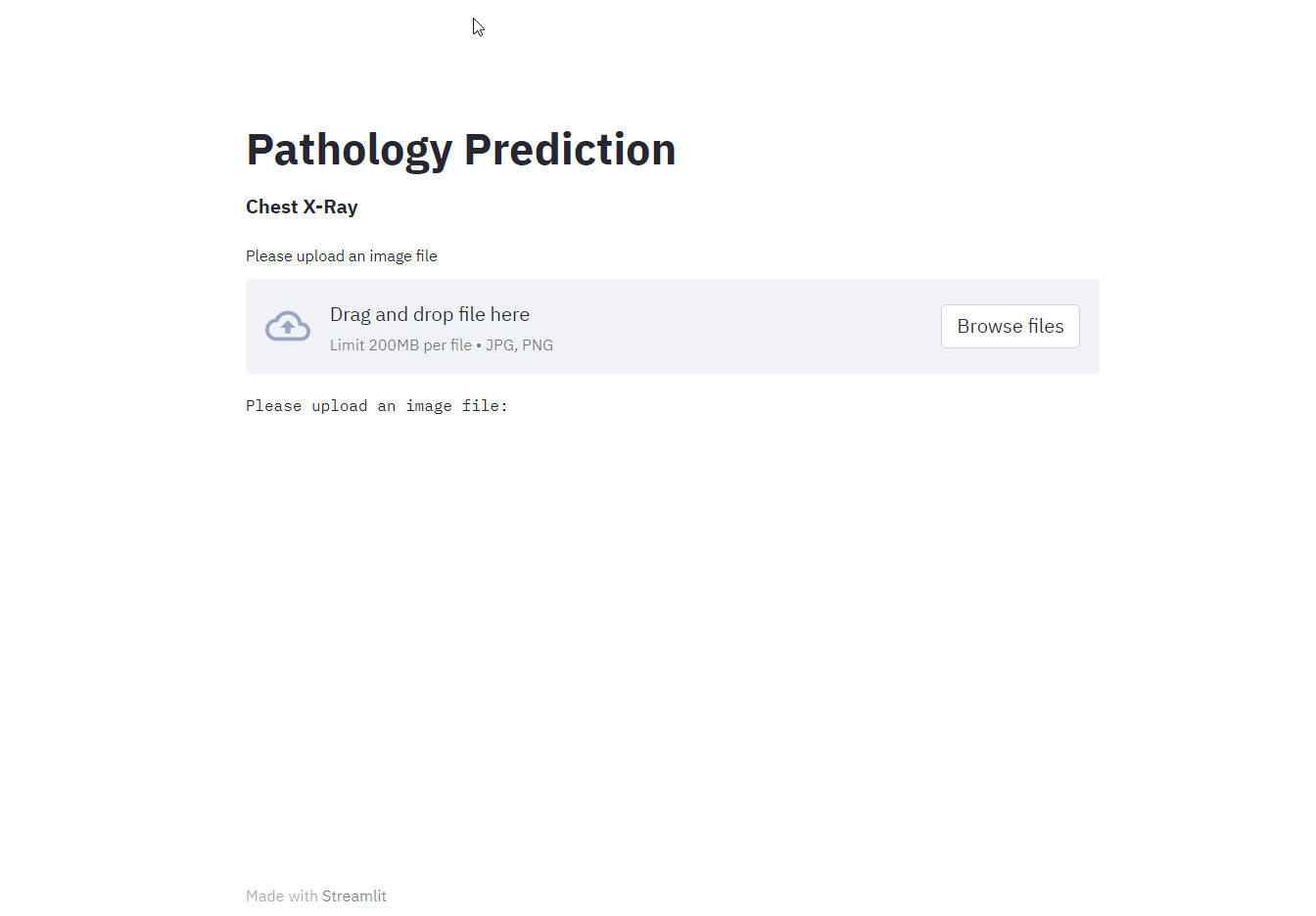
Task: Select the 'Drag and drop file here' text
Action: (430, 314)
